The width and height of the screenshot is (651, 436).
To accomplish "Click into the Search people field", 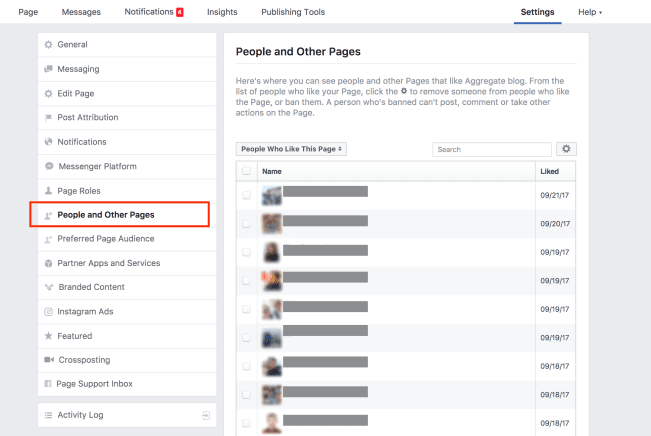I will click(492, 149).
